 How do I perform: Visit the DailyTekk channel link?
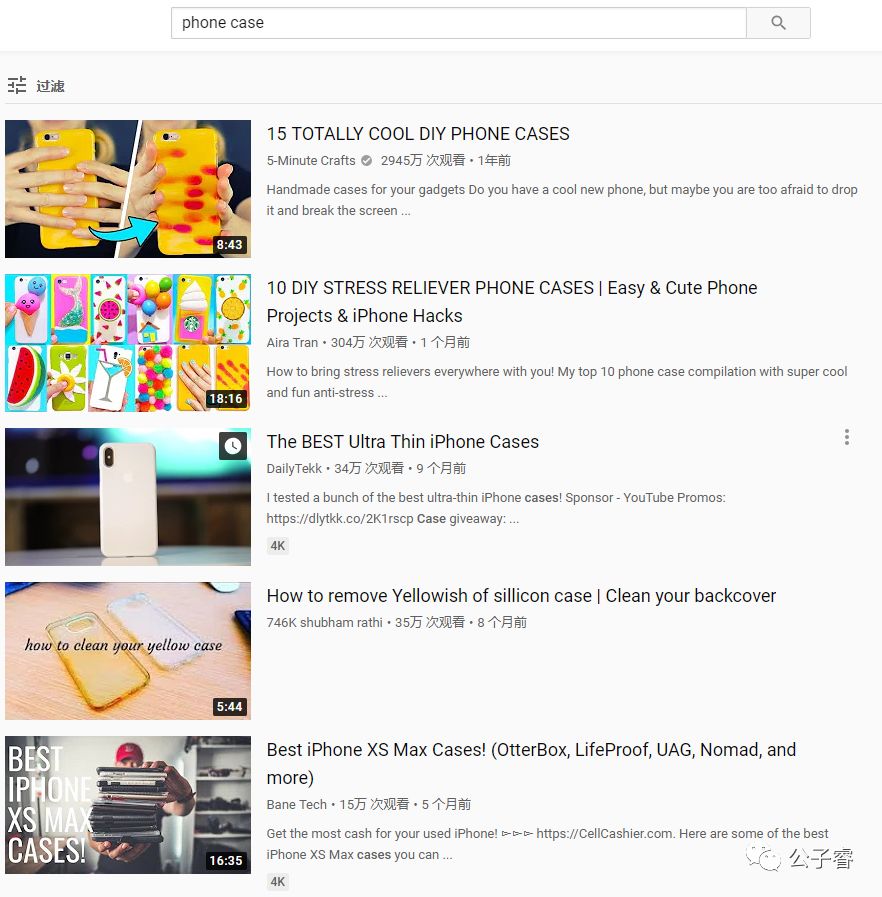[294, 469]
